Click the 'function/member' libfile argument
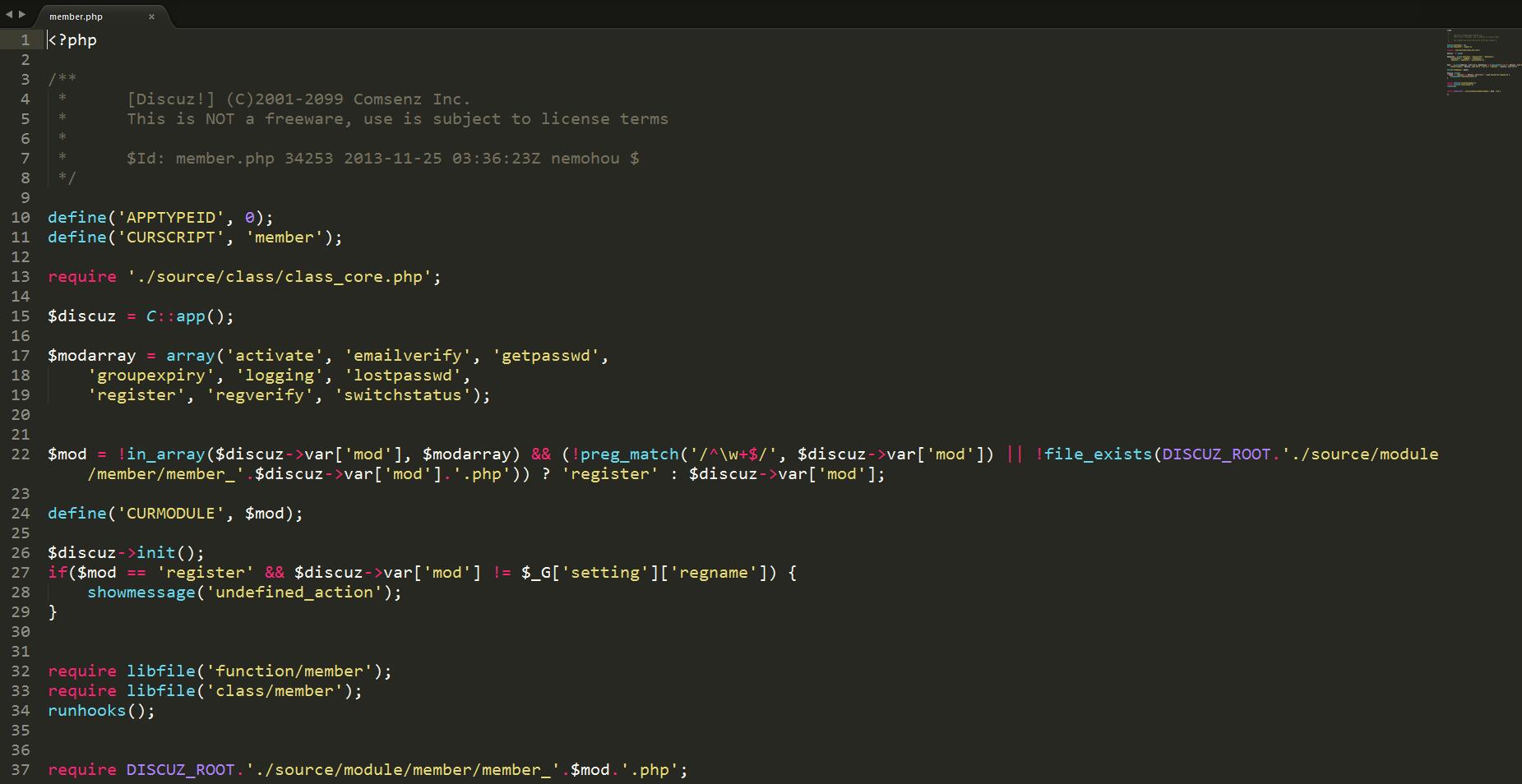1522x784 pixels. click(x=289, y=671)
